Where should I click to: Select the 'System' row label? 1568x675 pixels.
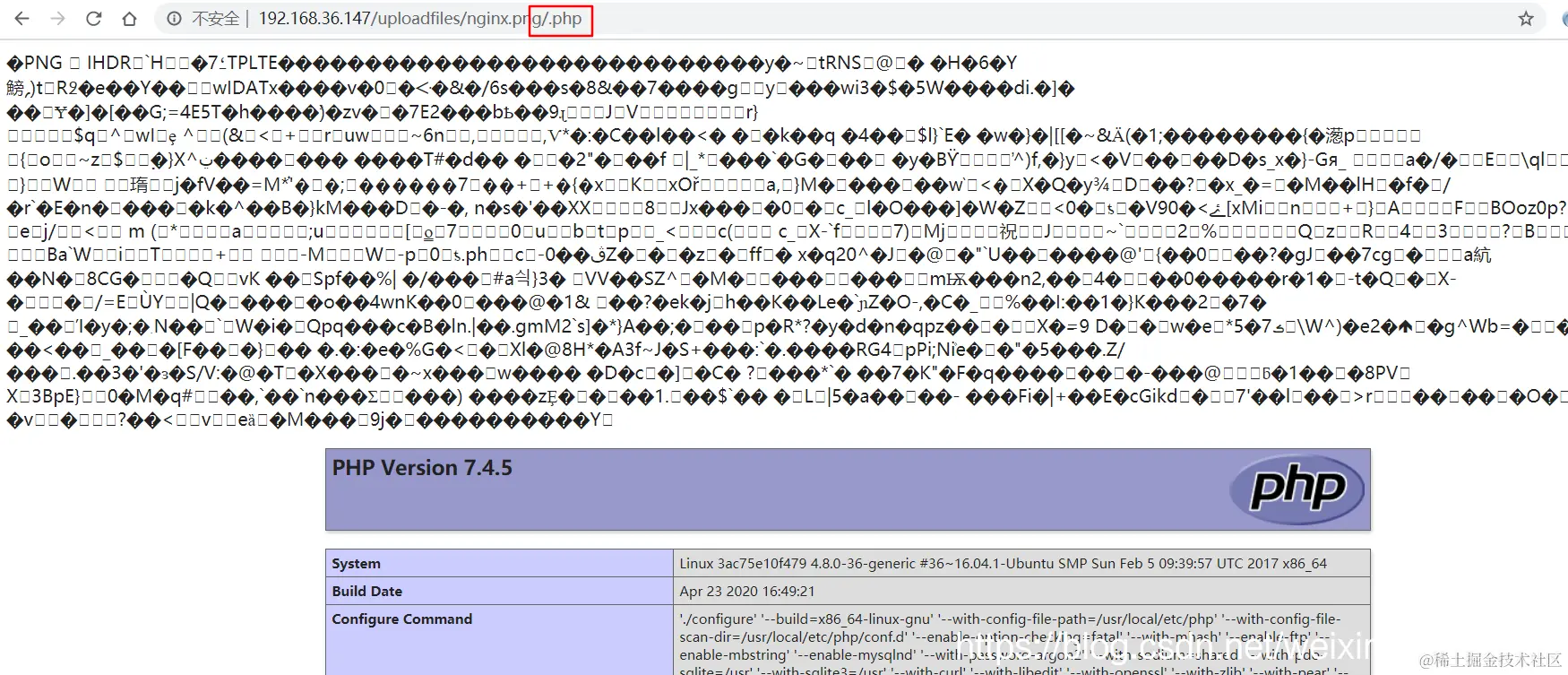click(x=356, y=563)
